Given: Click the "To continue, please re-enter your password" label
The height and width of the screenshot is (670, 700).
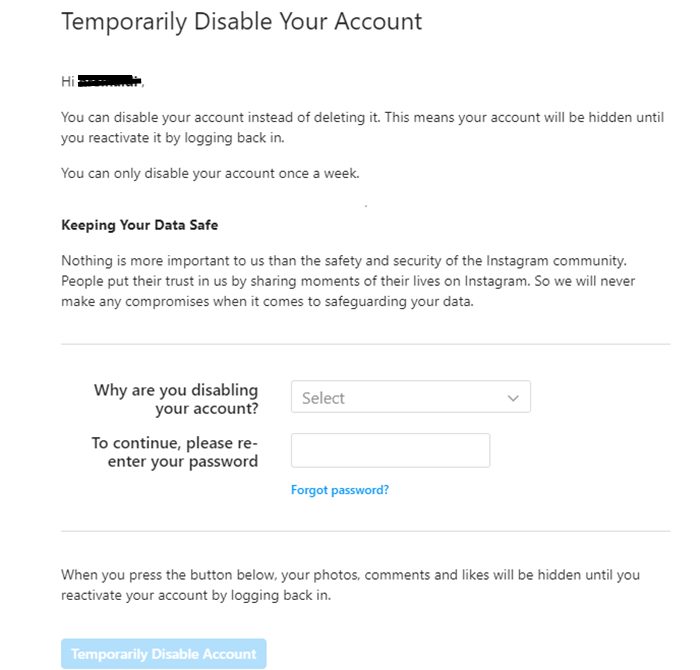Looking at the screenshot, I should (175, 452).
